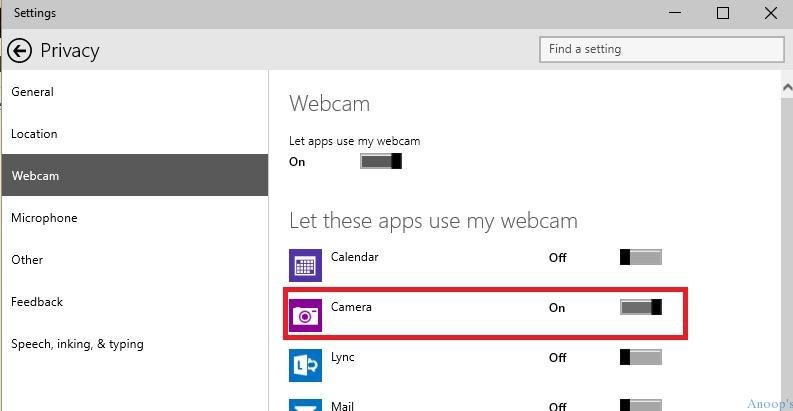
Task: Disable webcam access for Camera
Action: (641, 307)
